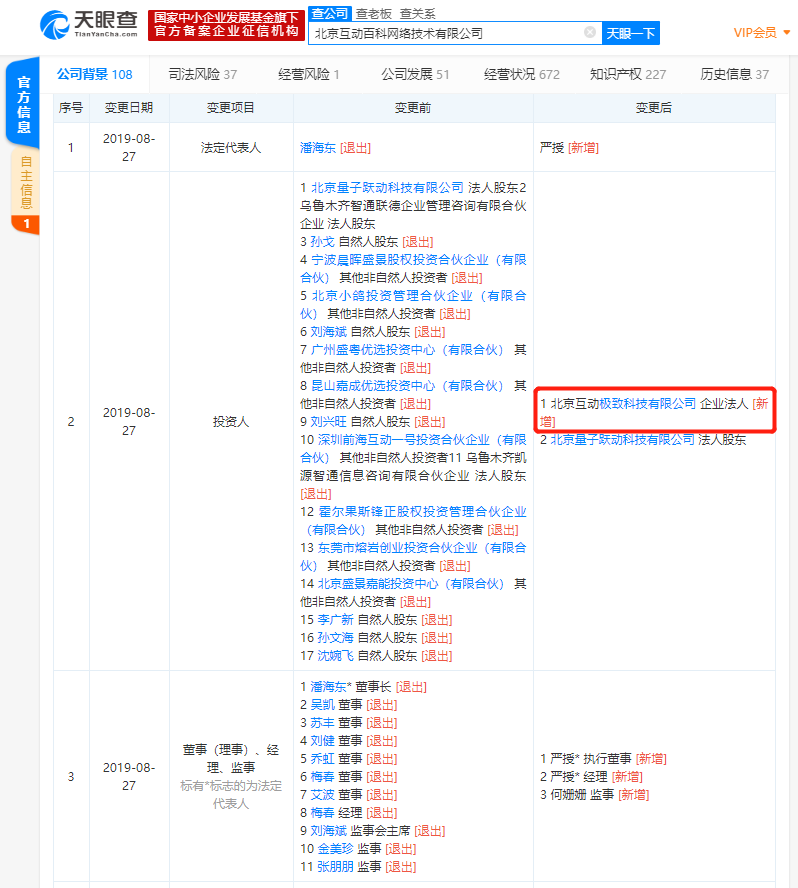
Task: Open 艾波 director link
Action: (322, 795)
